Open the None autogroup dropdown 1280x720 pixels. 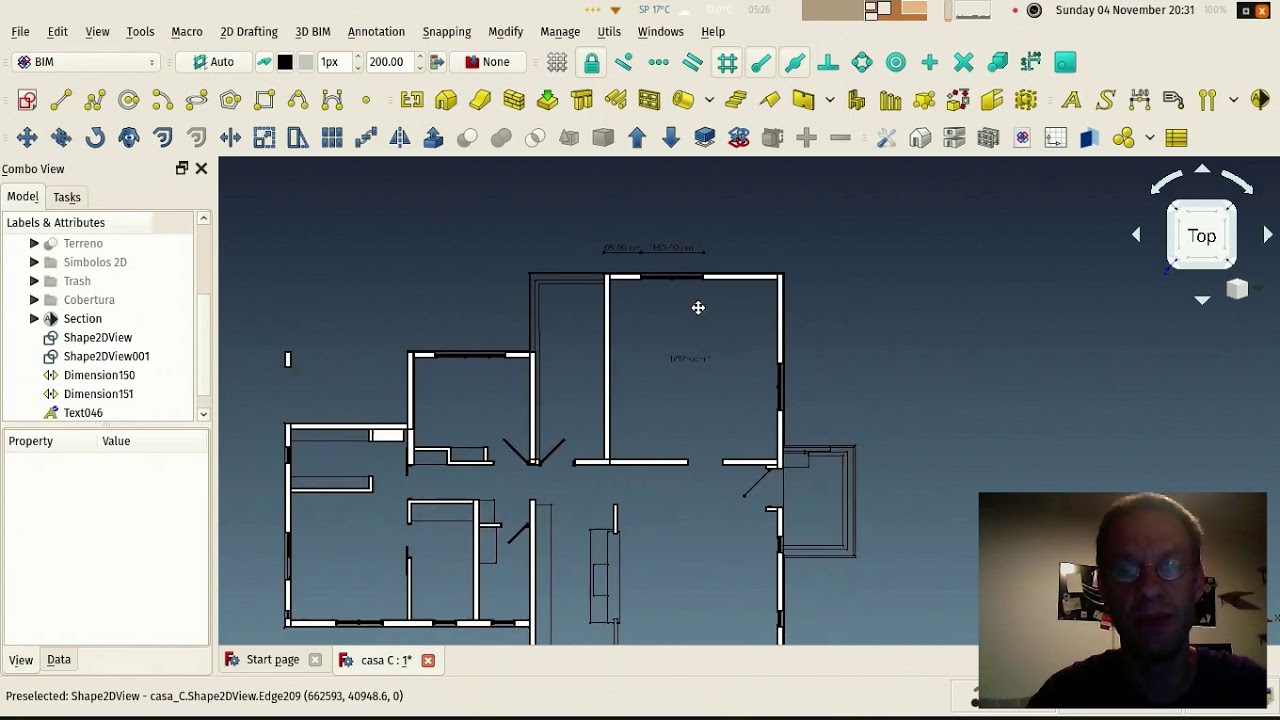pyautogui.click(x=487, y=62)
